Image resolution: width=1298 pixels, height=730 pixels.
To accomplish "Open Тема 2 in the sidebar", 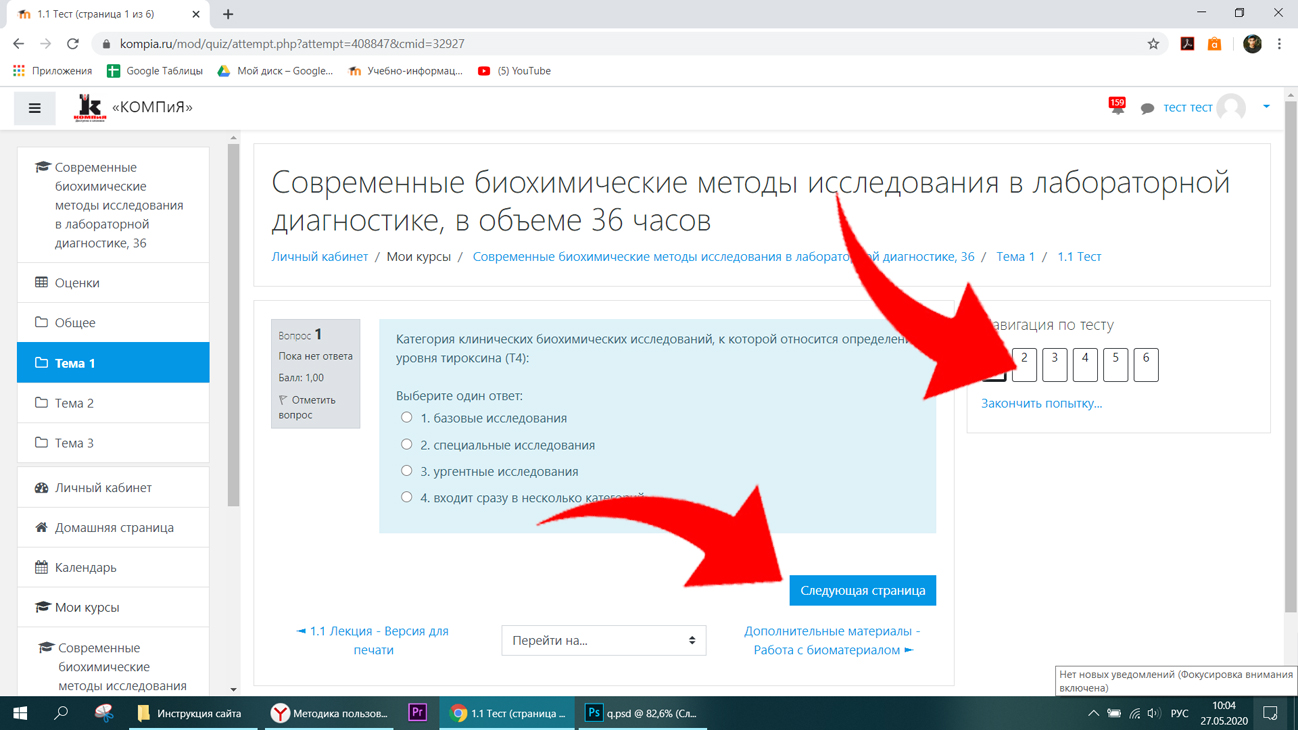I will point(113,403).
